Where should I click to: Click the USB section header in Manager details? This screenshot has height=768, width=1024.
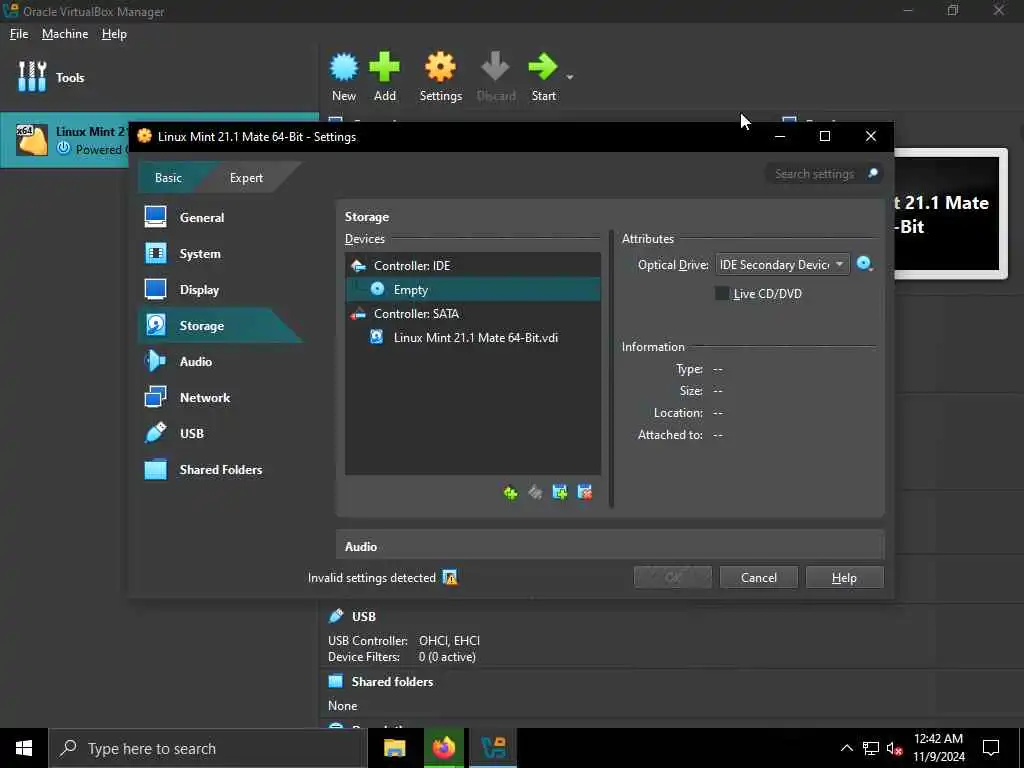click(x=363, y=616)
